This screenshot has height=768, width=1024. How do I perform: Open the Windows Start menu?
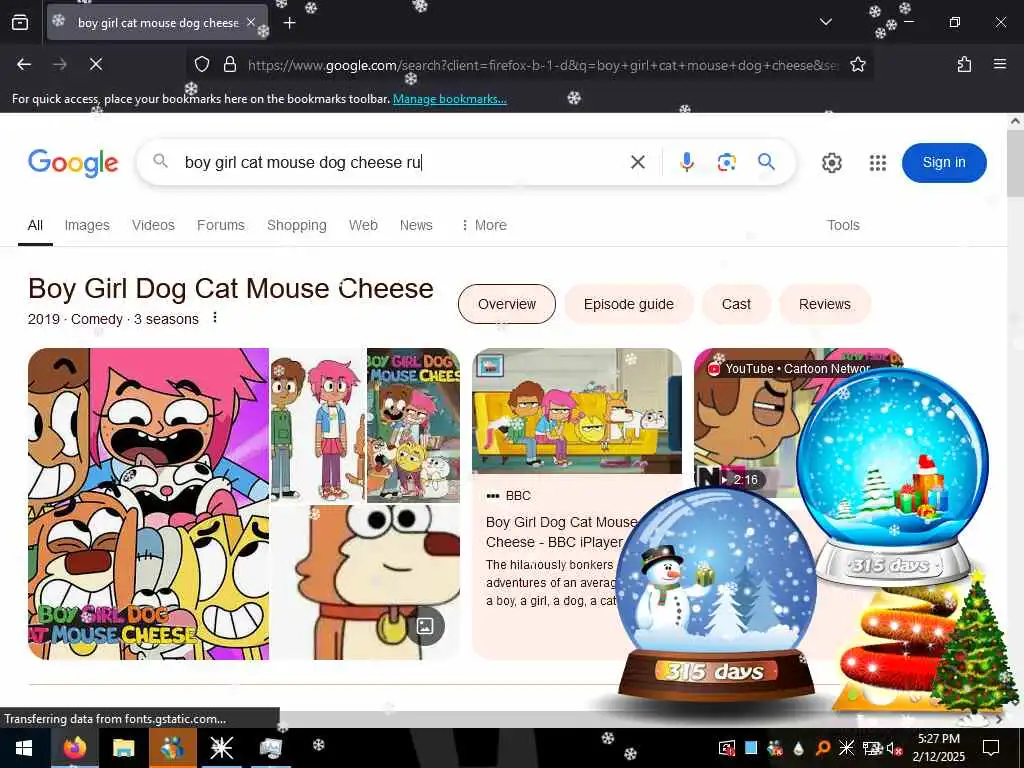(25, 748)
